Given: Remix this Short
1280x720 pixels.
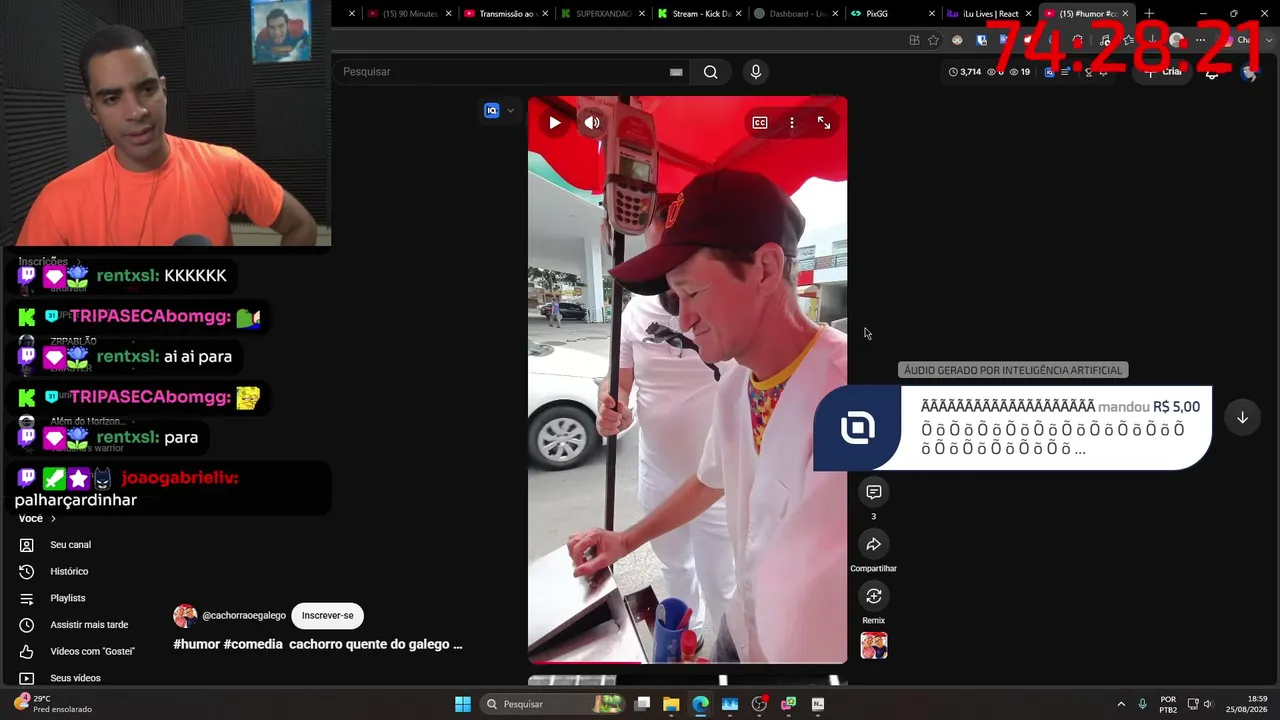Looking at the screenshot, I should tap(873, 596).
